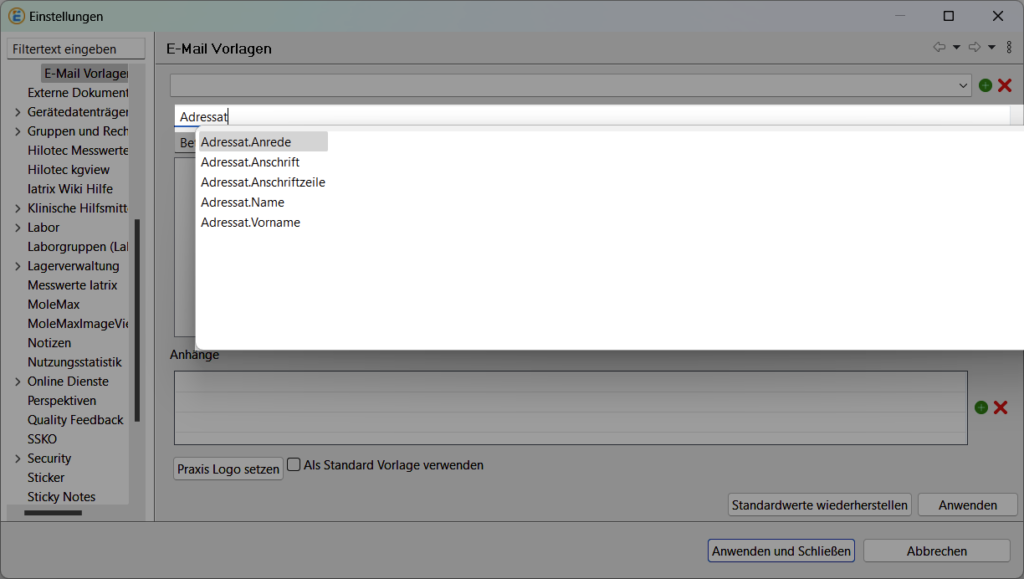Screen dimensions: 1024x579
Task: Click into the 'Filtertext eingeben' search field
Action: coord(76,49)
